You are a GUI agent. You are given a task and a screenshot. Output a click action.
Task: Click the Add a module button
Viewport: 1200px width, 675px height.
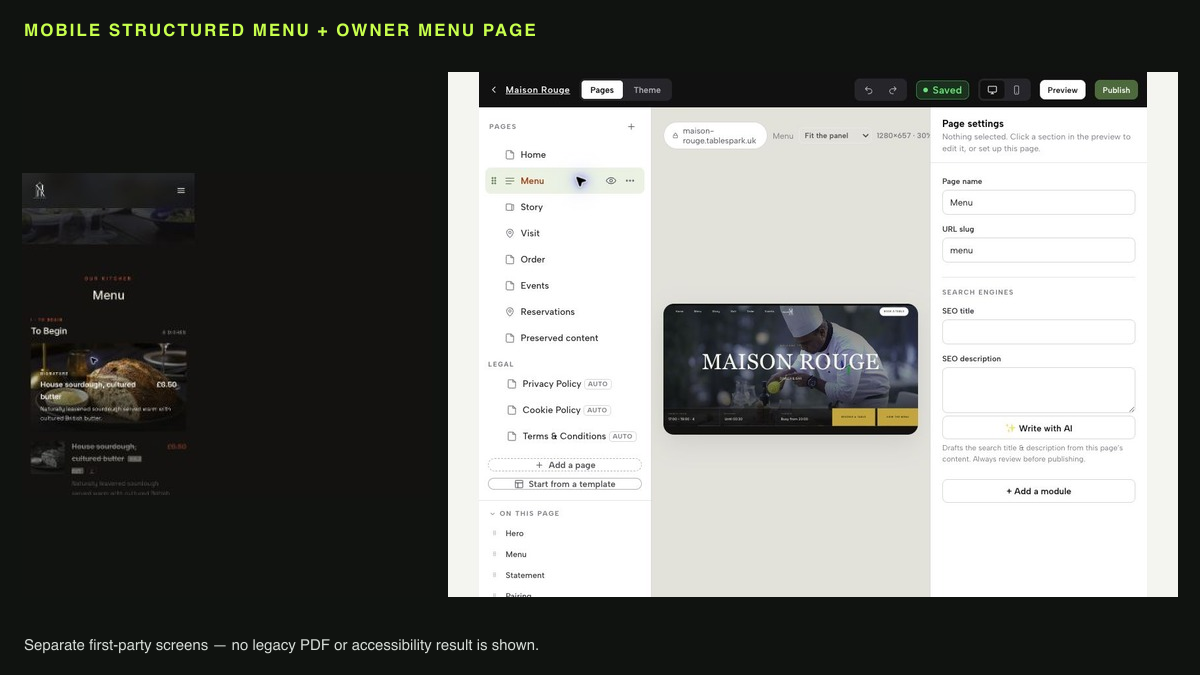point(1038,491)
